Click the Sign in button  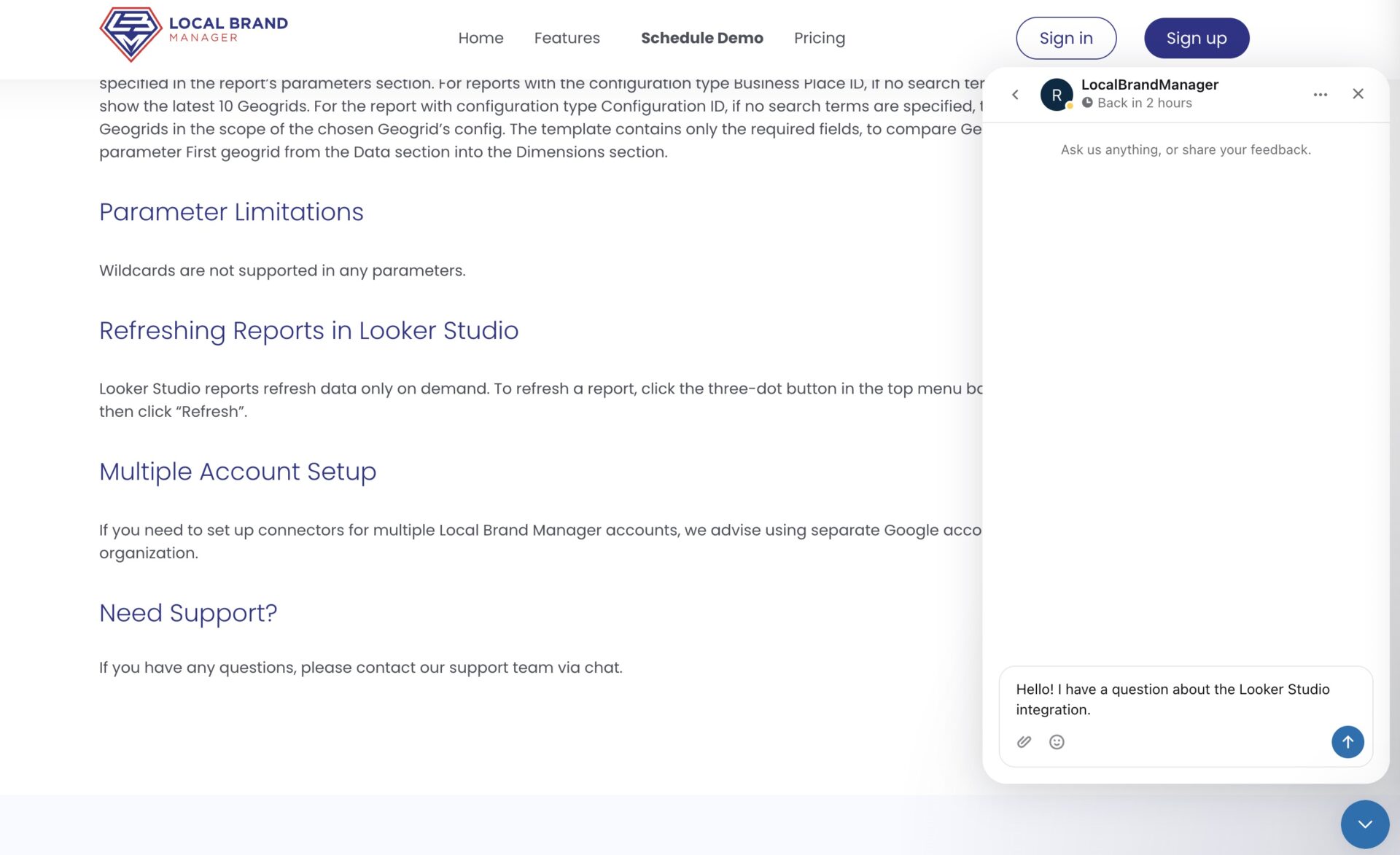pyautogui.click(x=1065, y=38)
